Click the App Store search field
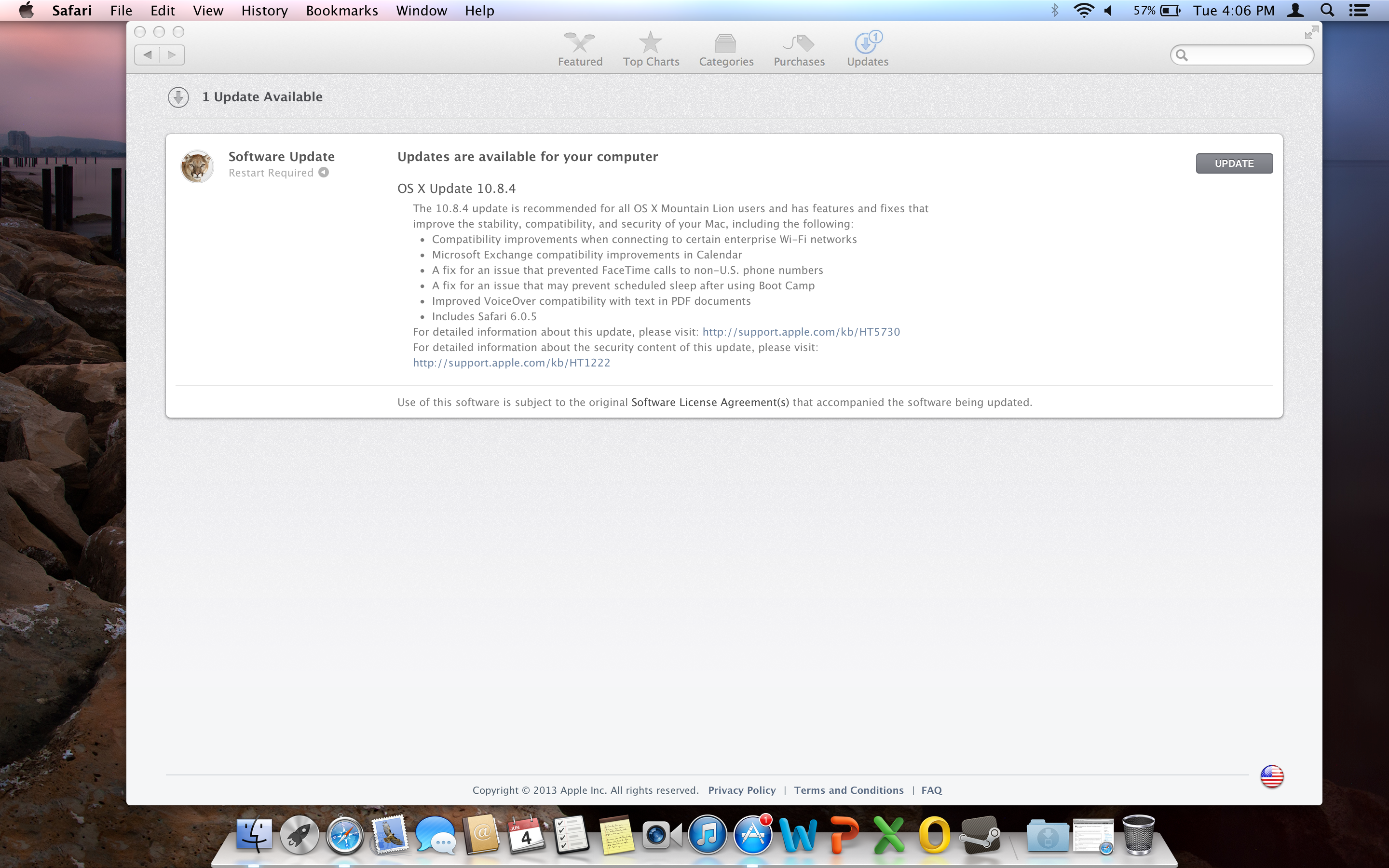The width and height of the screenshot is (1389, 868). 1241,55
